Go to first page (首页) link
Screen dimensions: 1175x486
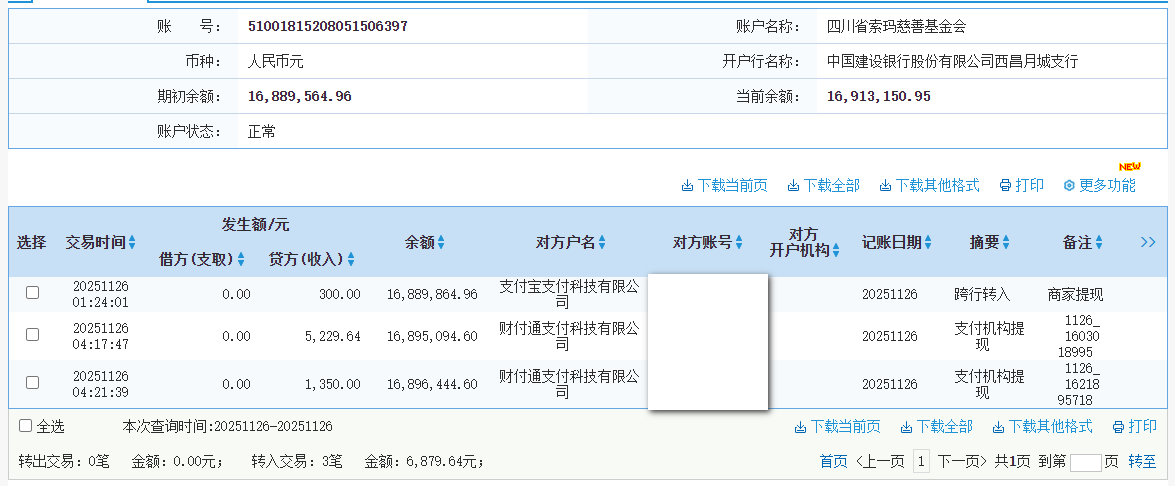[833, 461]
